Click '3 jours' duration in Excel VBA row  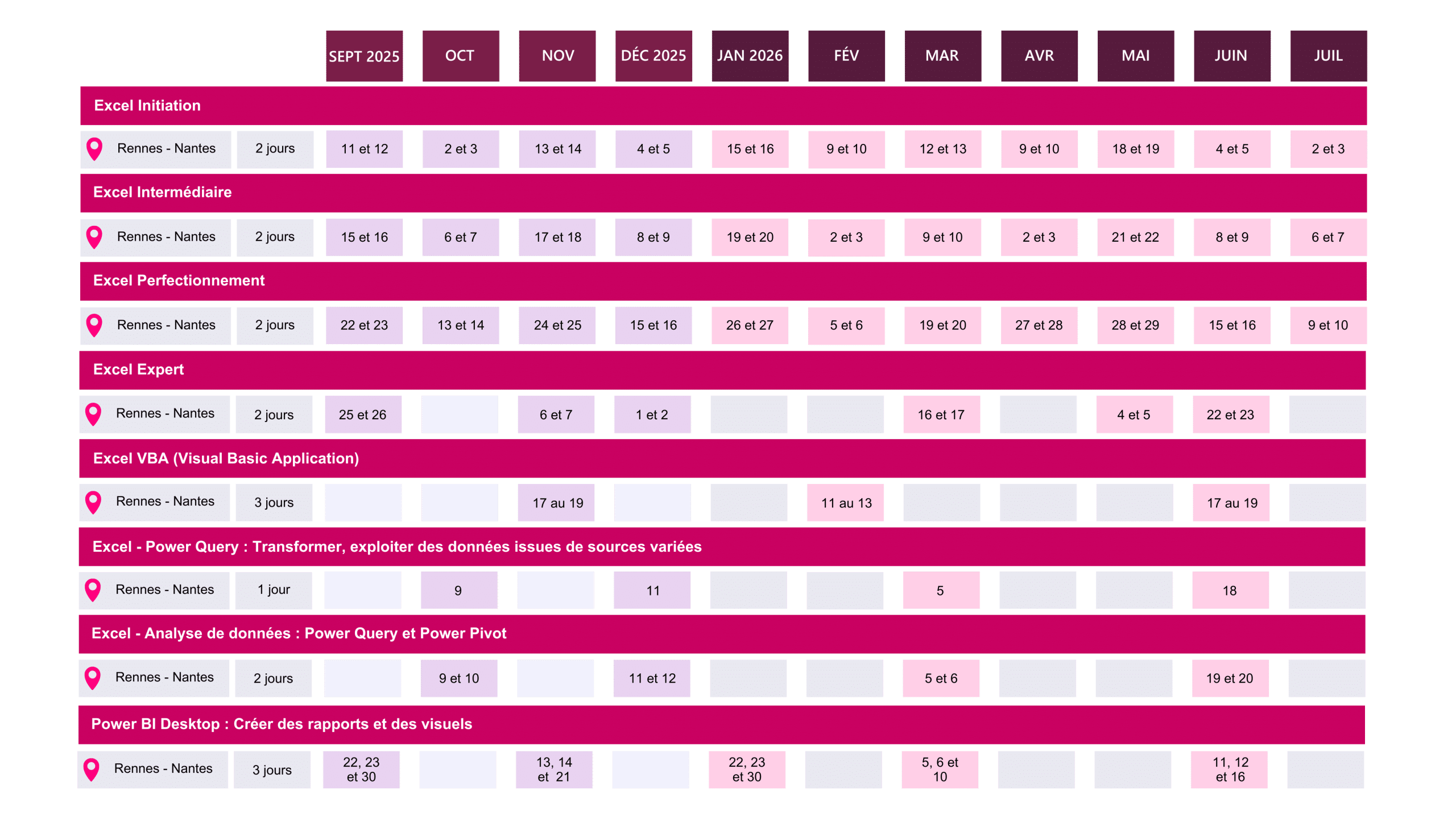(274, 503)
